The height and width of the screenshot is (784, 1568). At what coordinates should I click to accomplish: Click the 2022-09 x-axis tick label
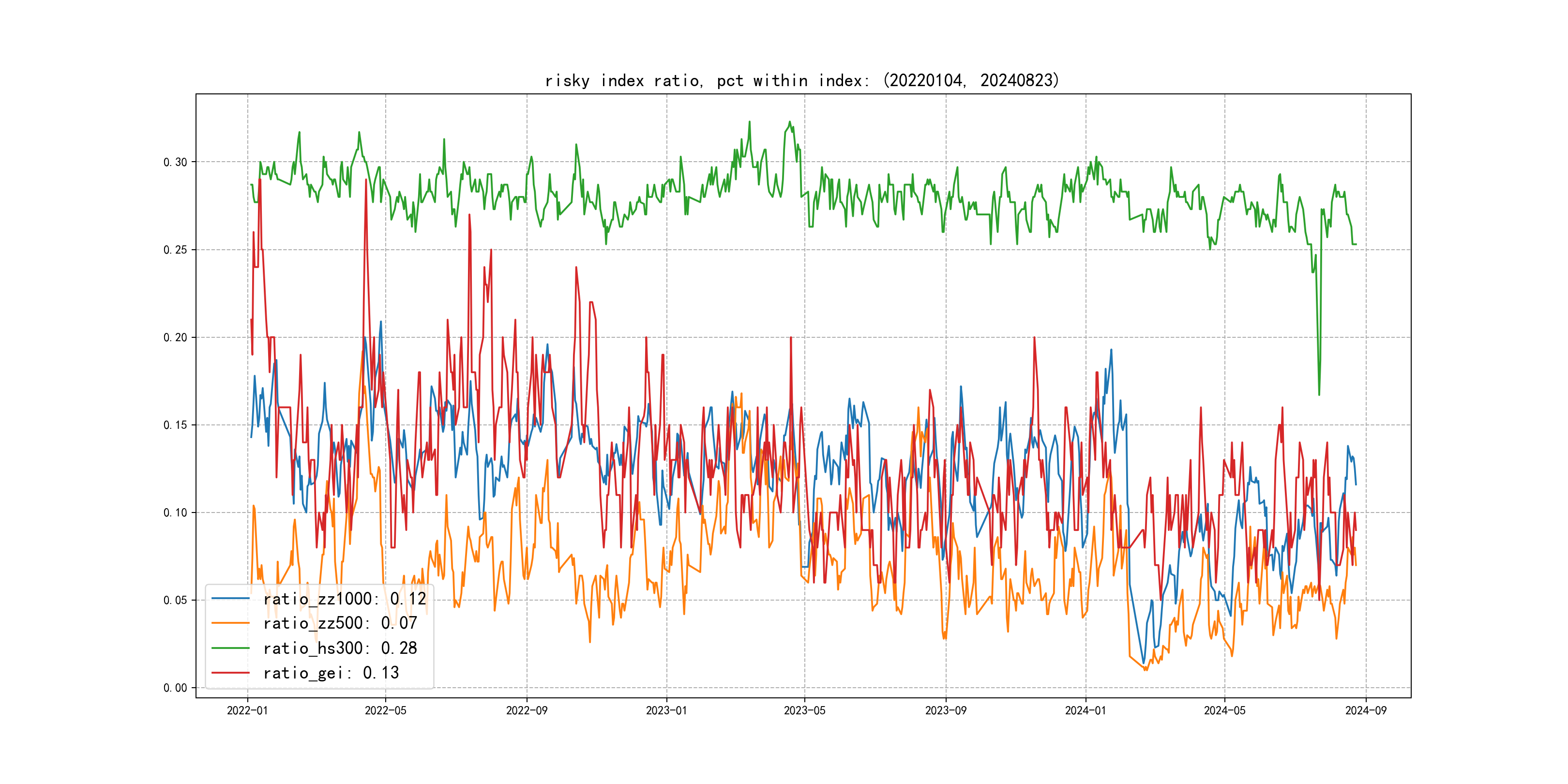pyautogui.click(x=527, y=710)
